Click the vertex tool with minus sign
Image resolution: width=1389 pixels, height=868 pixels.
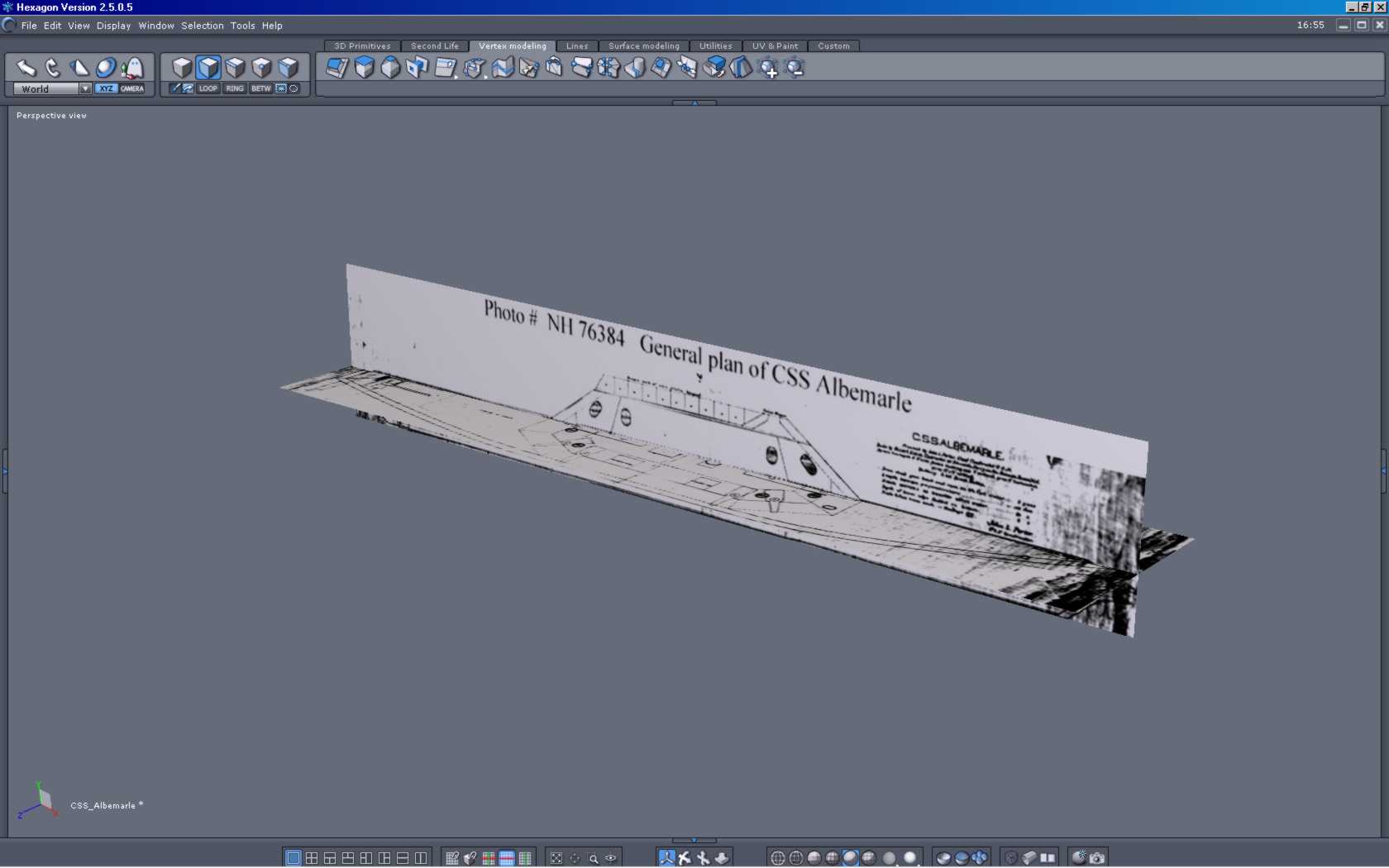pyautogui.click(x=795, y=68)
